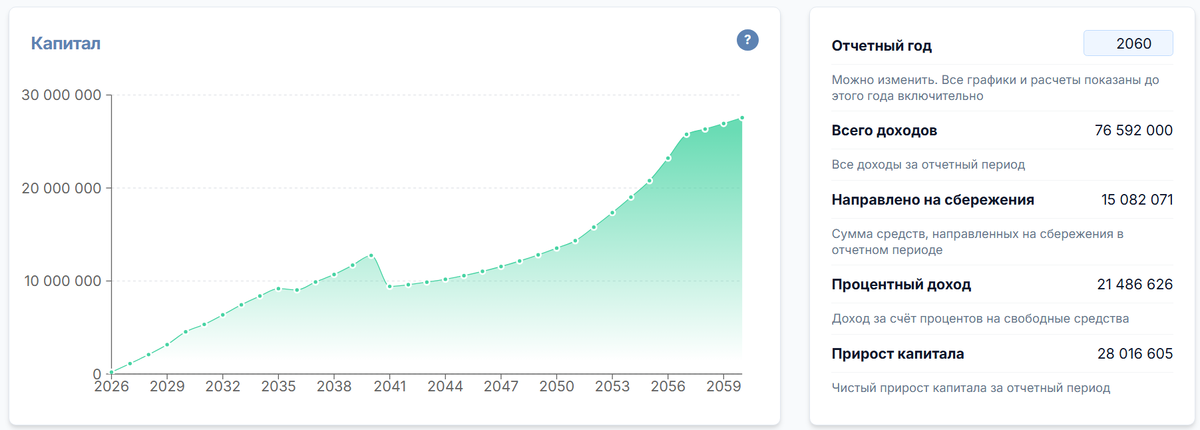Select the Прирост капитала value 28 016 605

tap(1133, 354)
